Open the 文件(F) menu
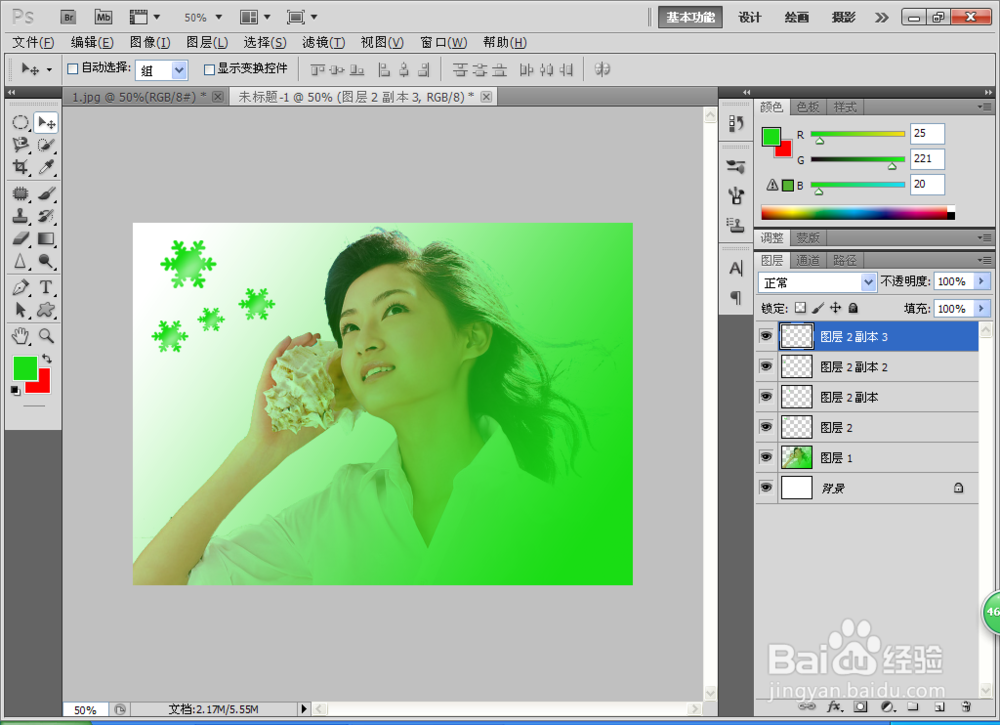Image resolution: width=1000 pixels, height=725 pixels. (33, 43)
